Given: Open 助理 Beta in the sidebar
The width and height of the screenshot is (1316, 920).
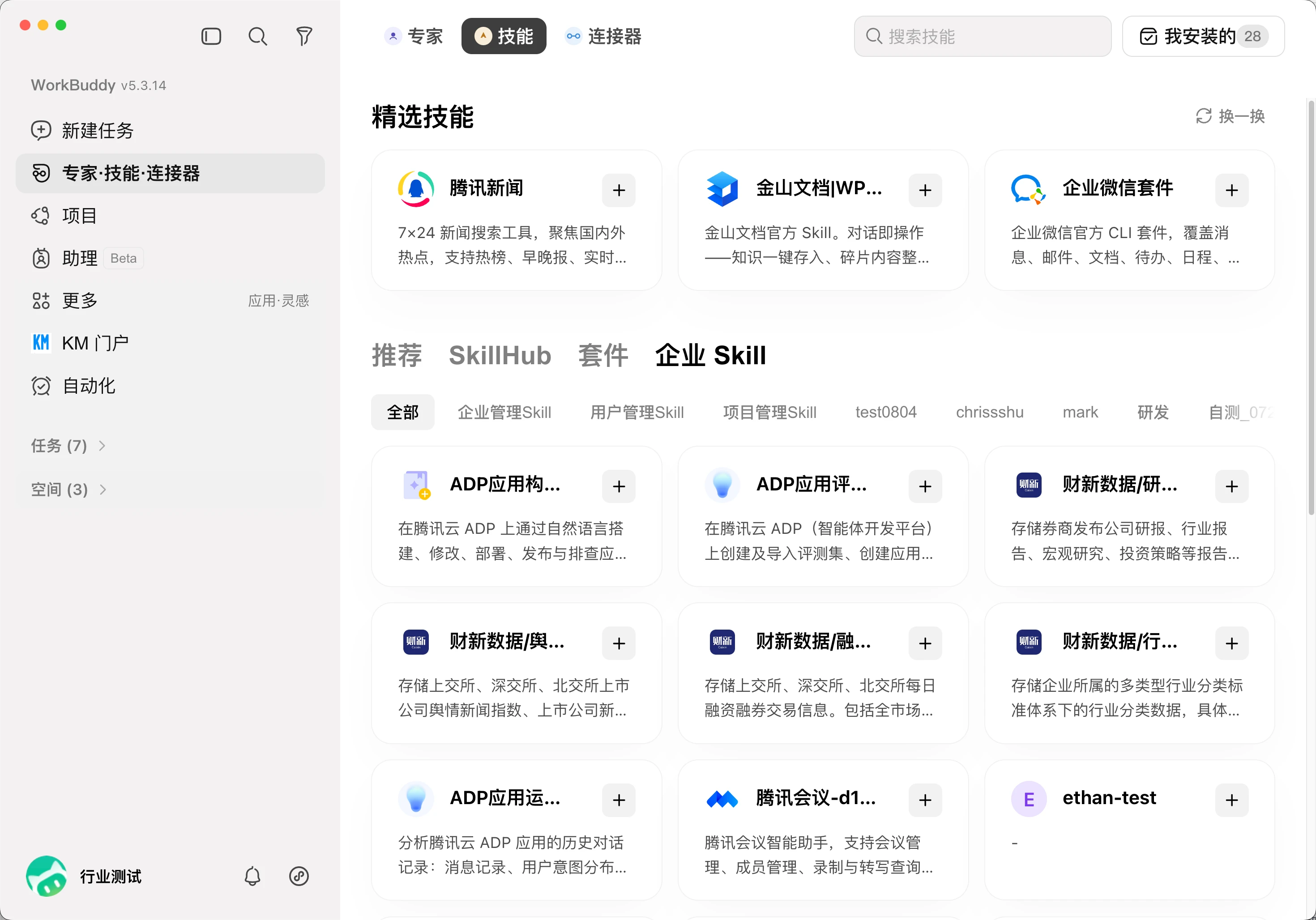Looking at the screenshot, I should tap(170, 258).
